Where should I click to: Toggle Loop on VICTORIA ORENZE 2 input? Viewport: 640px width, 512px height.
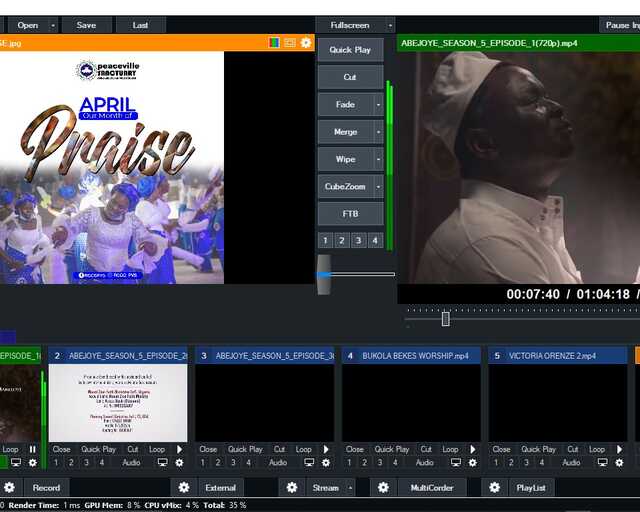point(597,449)
